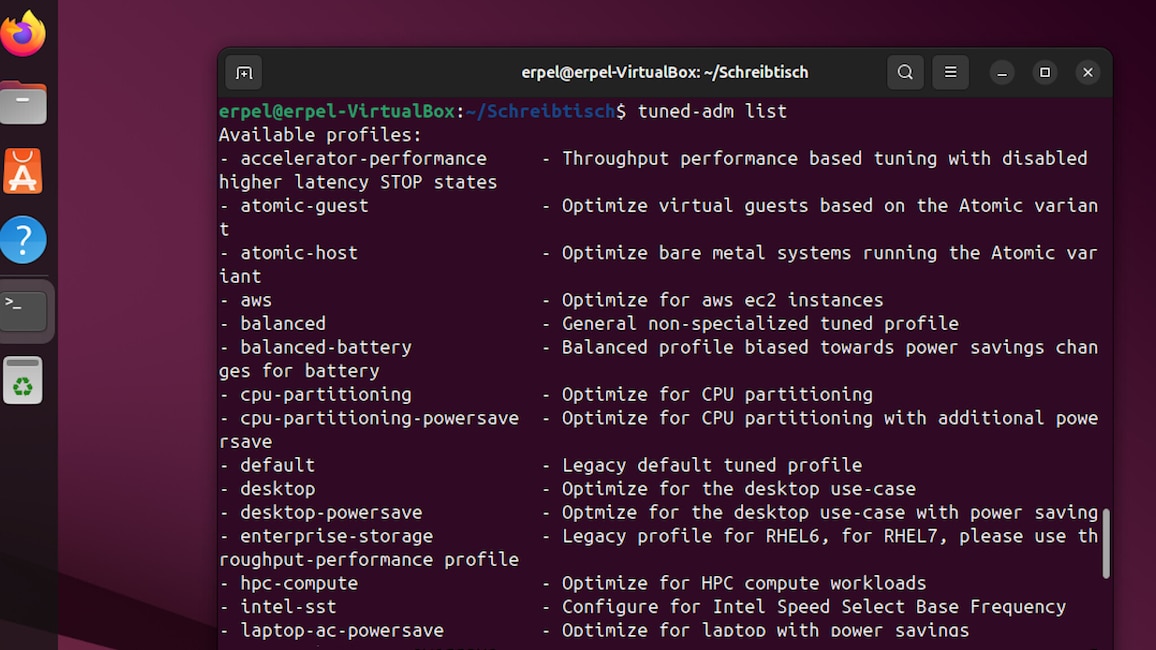The image size is (1156, 650).
Task: Click the 'default' profile name
Action: click(277, 465)
